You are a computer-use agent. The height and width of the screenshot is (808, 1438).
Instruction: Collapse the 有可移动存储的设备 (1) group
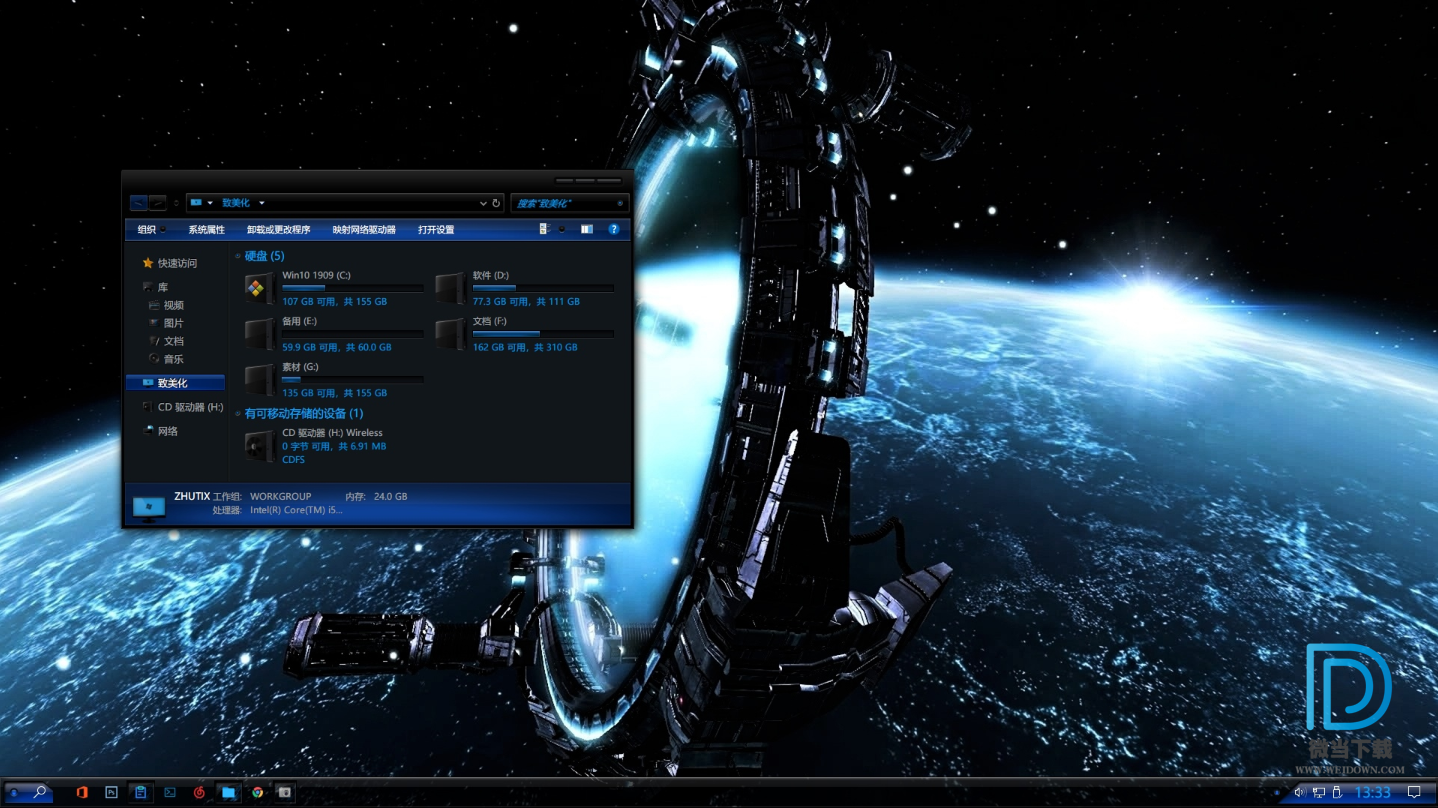click(x=238, y=414)
